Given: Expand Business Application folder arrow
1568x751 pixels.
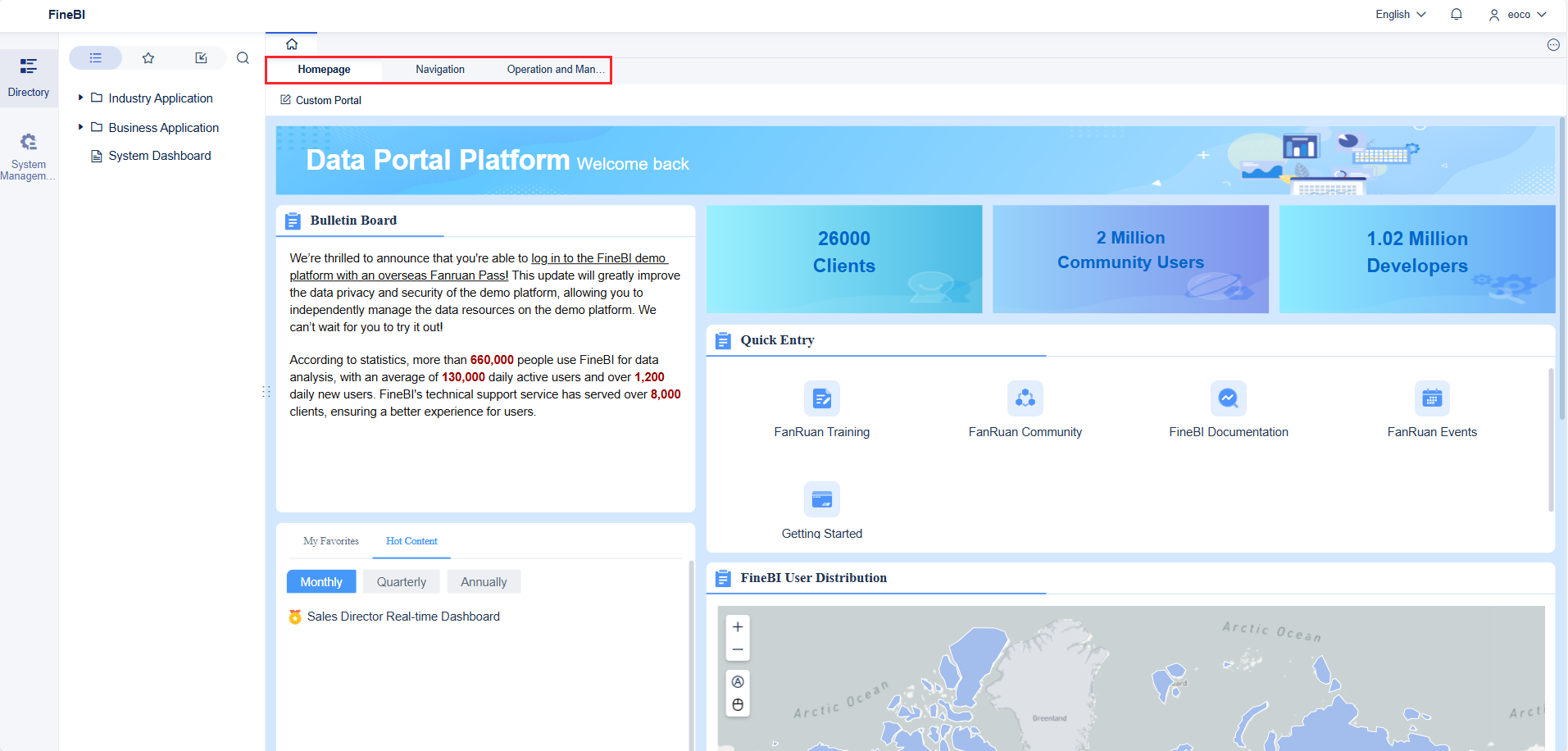Looking at the screenshot, I should (x=80, y=127).
